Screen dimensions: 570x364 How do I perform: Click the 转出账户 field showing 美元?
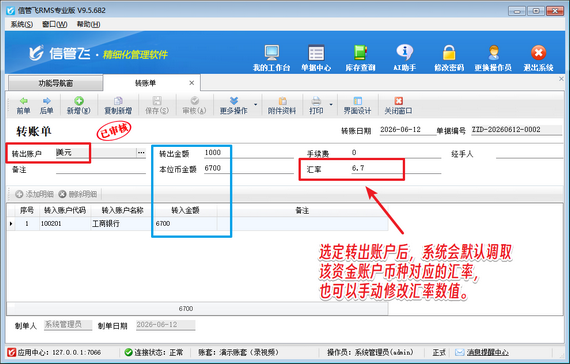click(x=96, y=153)
